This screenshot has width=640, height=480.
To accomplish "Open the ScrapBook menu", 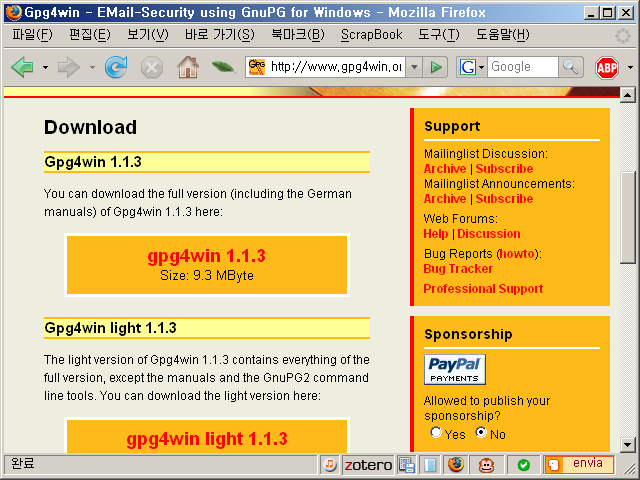I will point(371,35).
